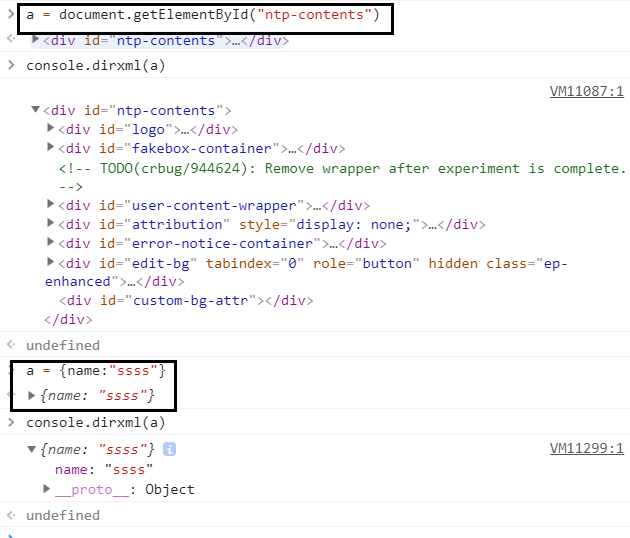Viewport: 630px width, 538px height.
Task: Select the second console.dirxml(a) command text
Action: [x=96, y=422]
